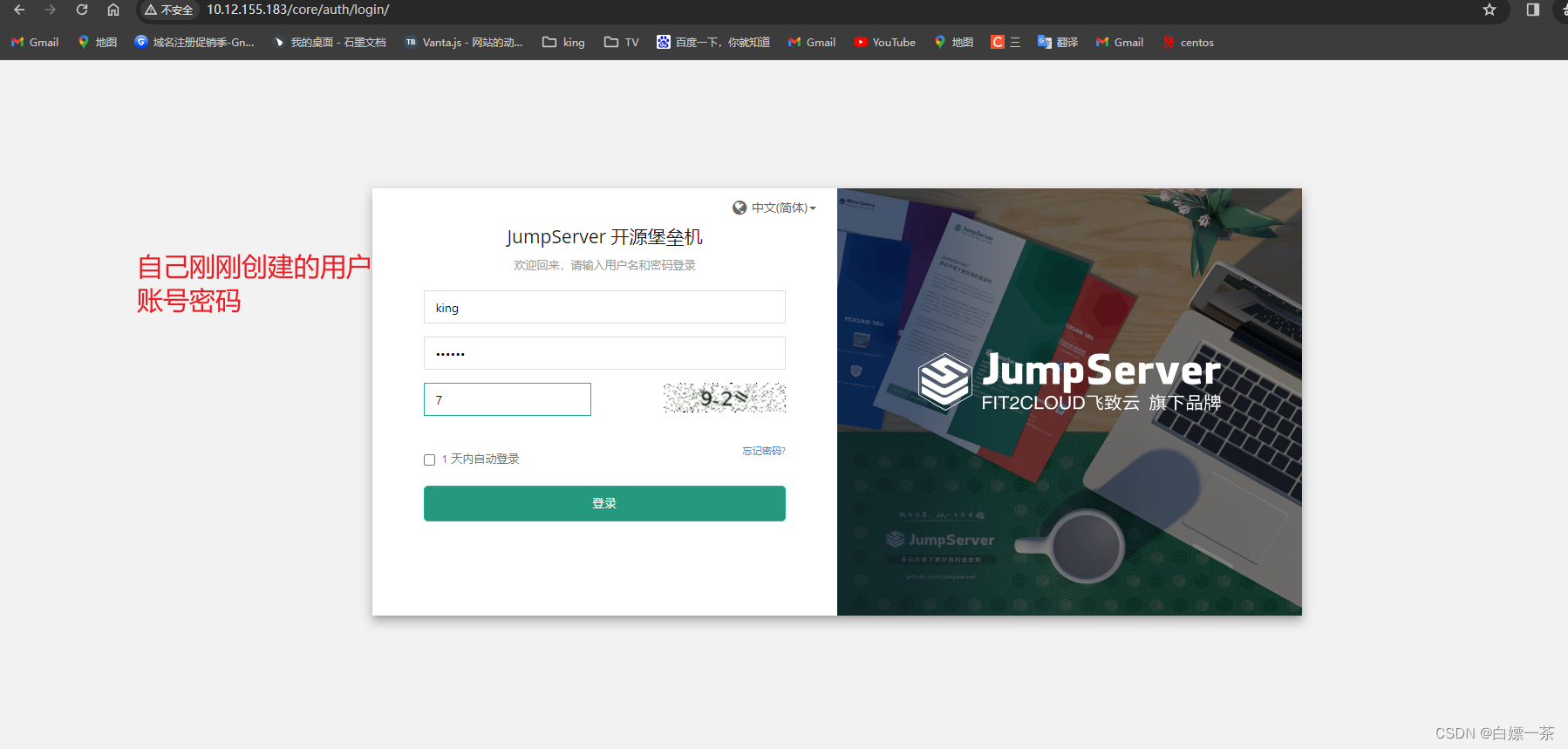Open the first 地图 maps bookmark

(98, 42)
